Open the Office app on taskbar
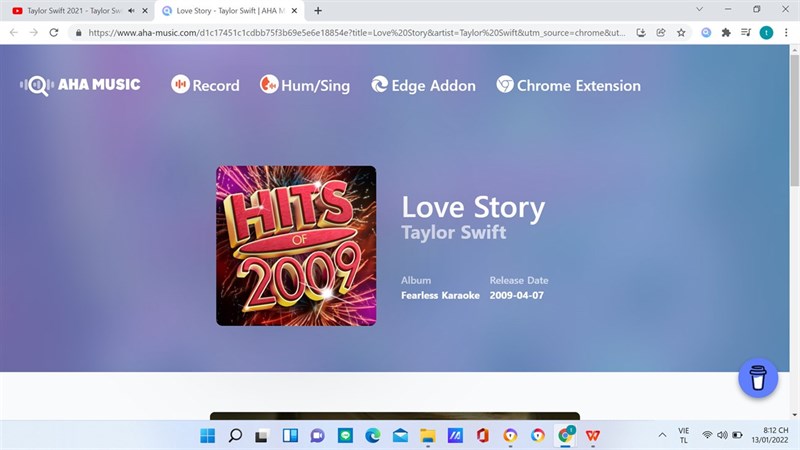The image size is (800, 450). (x=483, y=436)
